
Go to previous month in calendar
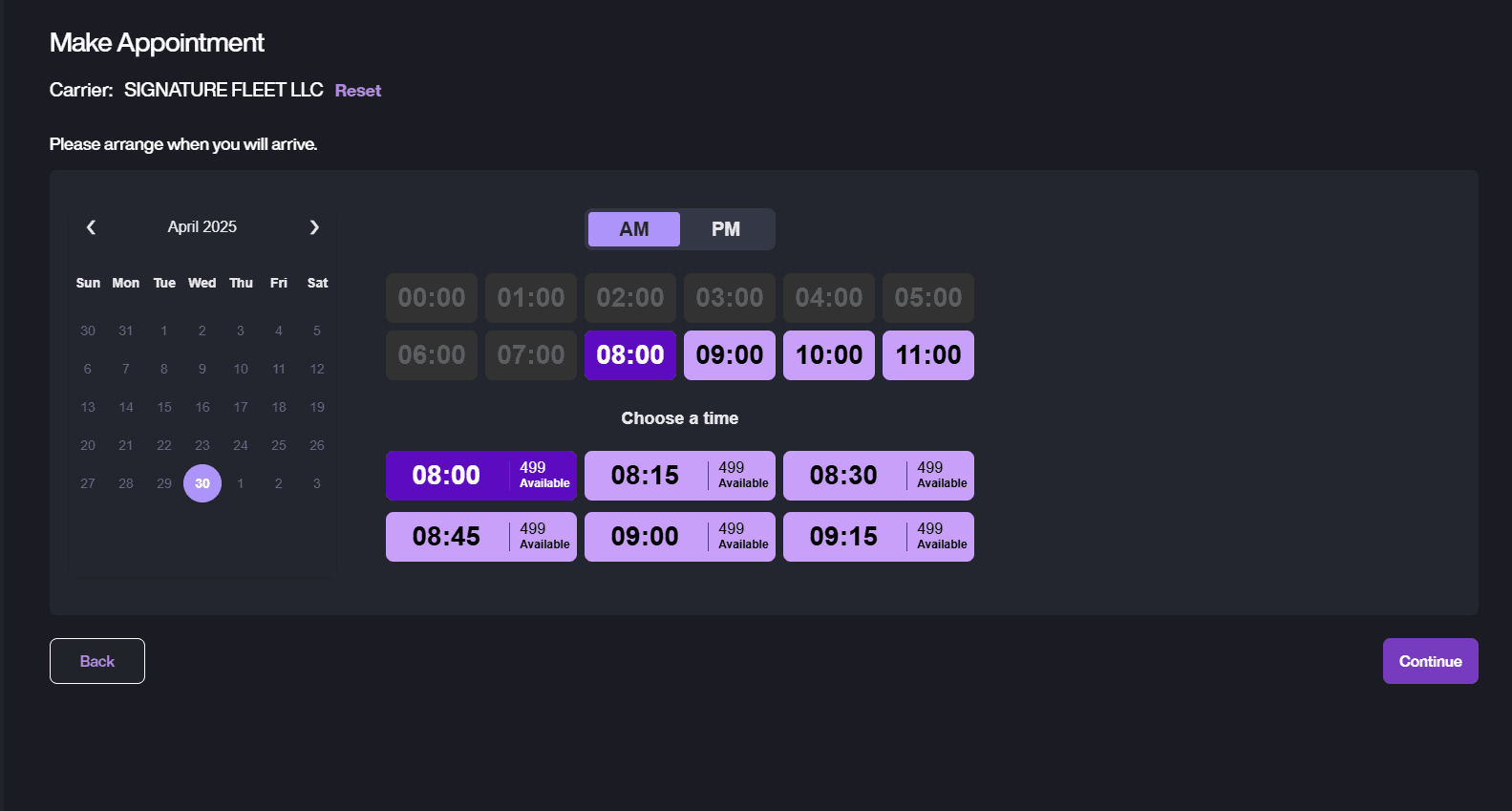pyautogui.click(x=91, y=227)
